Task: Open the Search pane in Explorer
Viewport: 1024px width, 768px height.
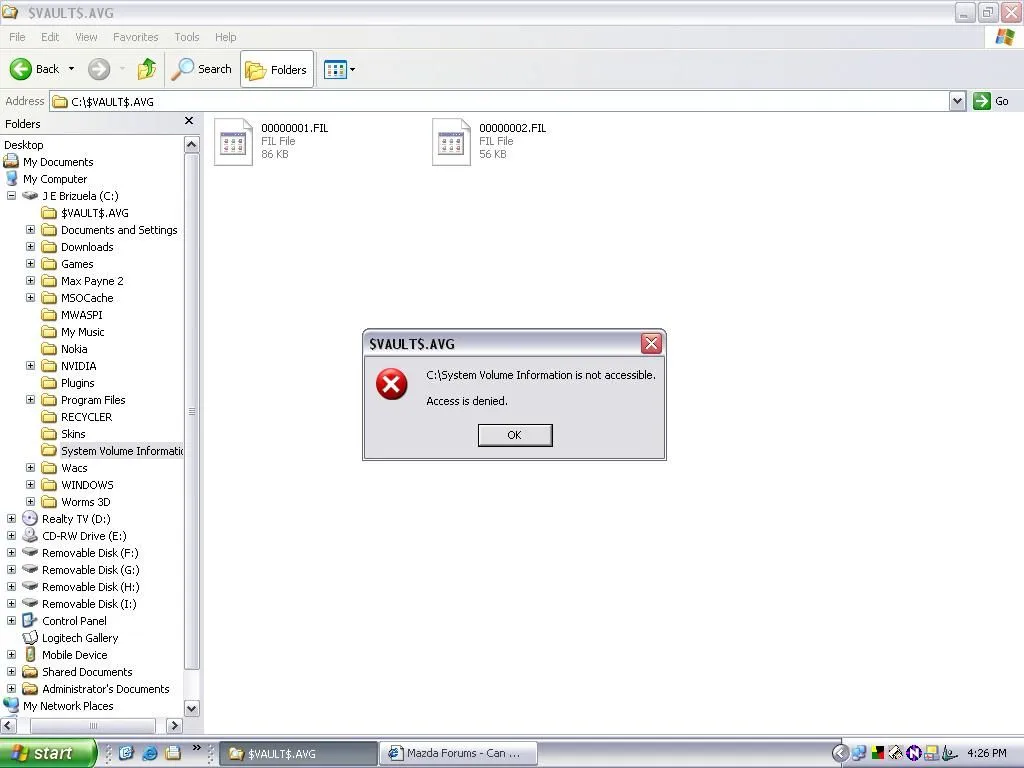Action: [x=202, y=69]
